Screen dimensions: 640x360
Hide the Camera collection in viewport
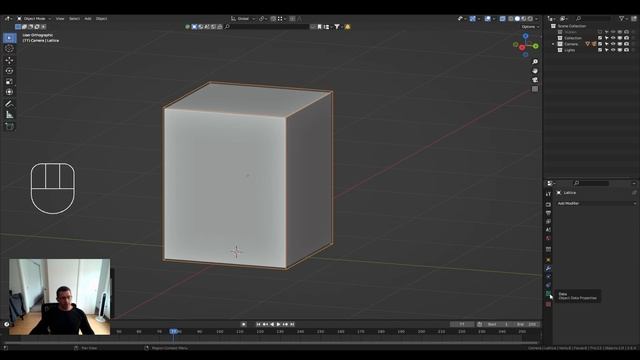click(613, 44)
